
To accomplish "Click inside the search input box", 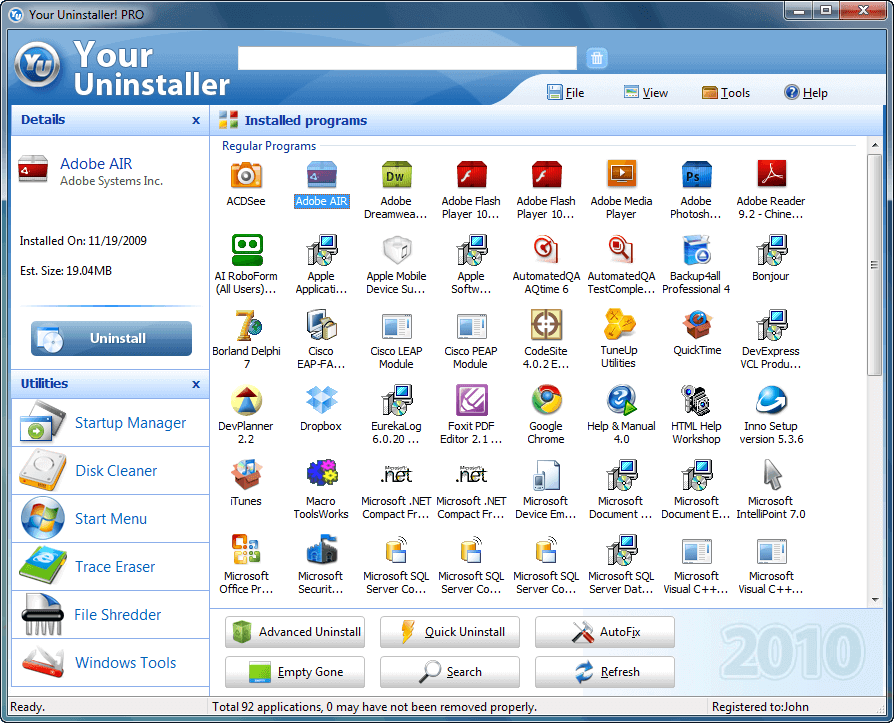I will pyautogui.click(x=410, y=58).
